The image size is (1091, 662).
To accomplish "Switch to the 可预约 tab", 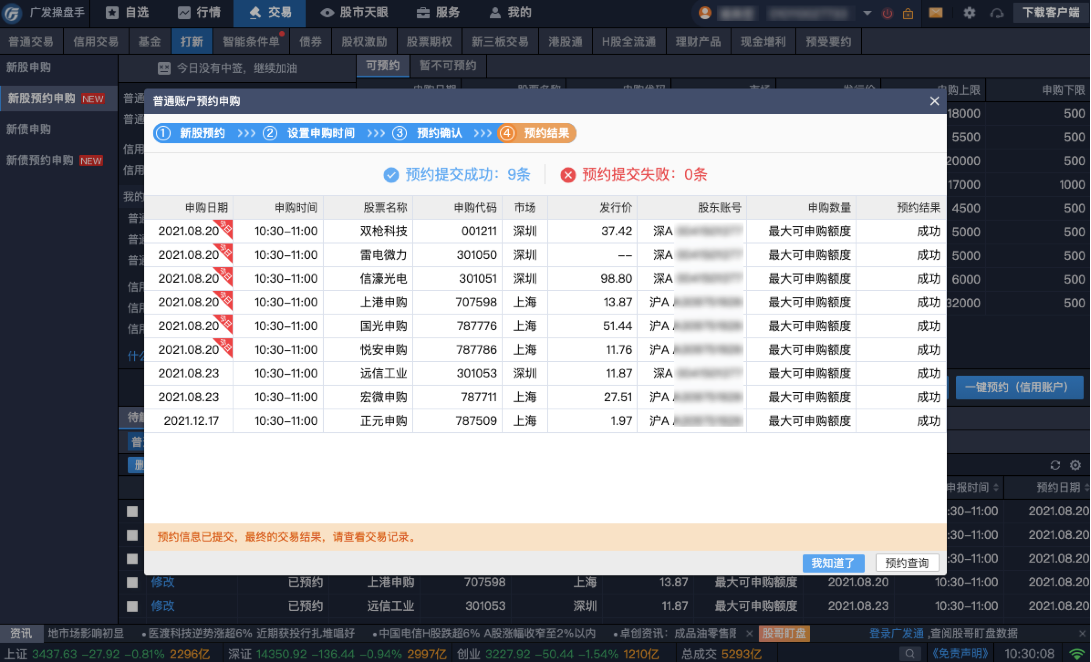I will tap(383, 65).
